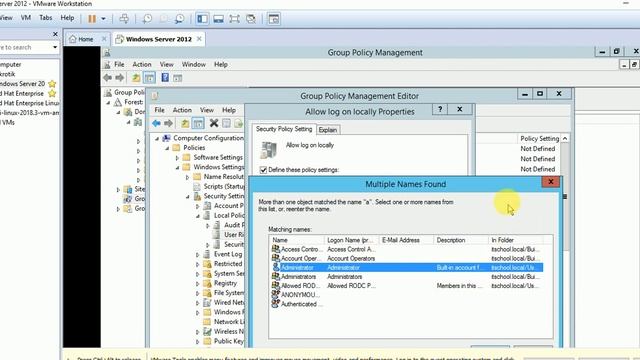Click the VMware pause virtual machine icon

click(x=92, y=19)
